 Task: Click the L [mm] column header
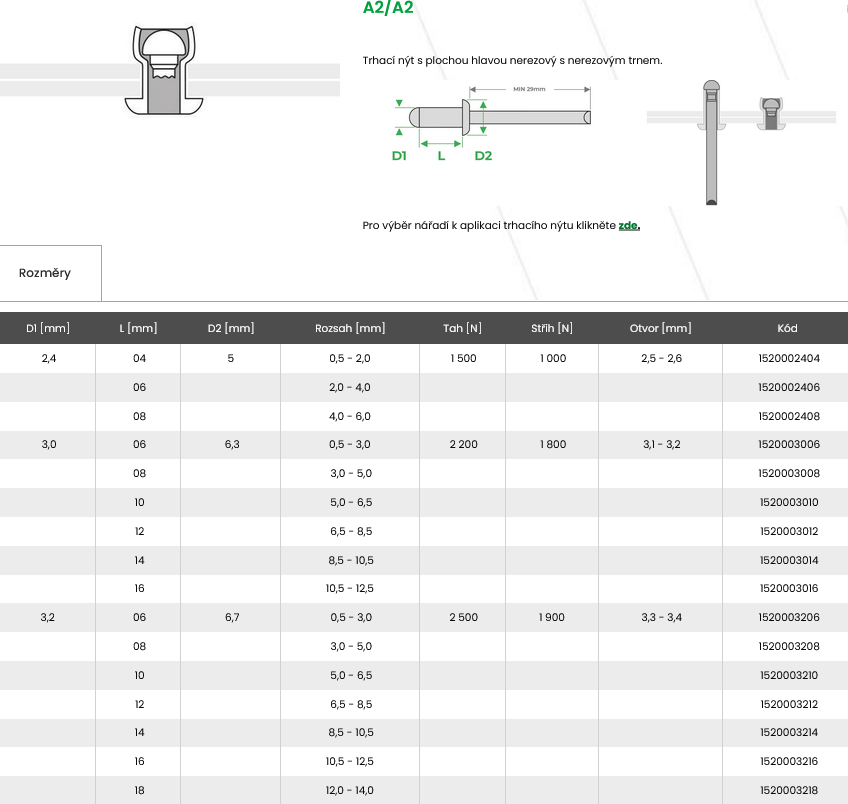coord(138,328)
